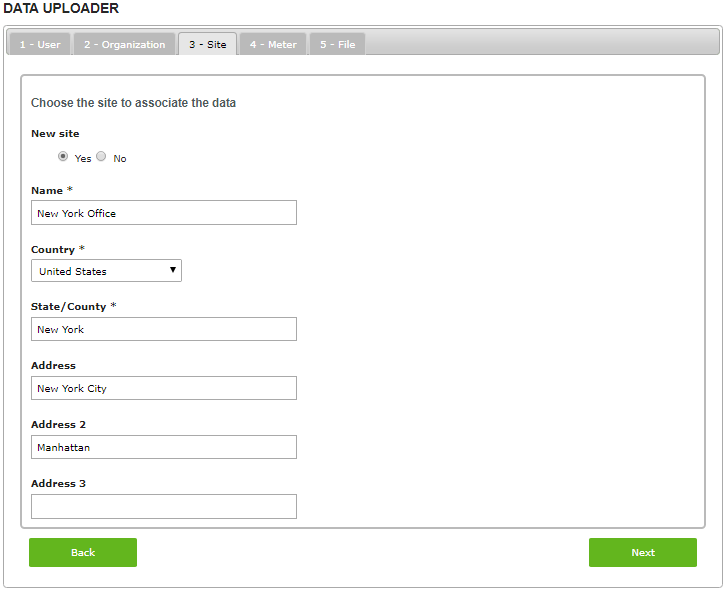Click the Address 2 field containing Manhattan

point(164,447)
